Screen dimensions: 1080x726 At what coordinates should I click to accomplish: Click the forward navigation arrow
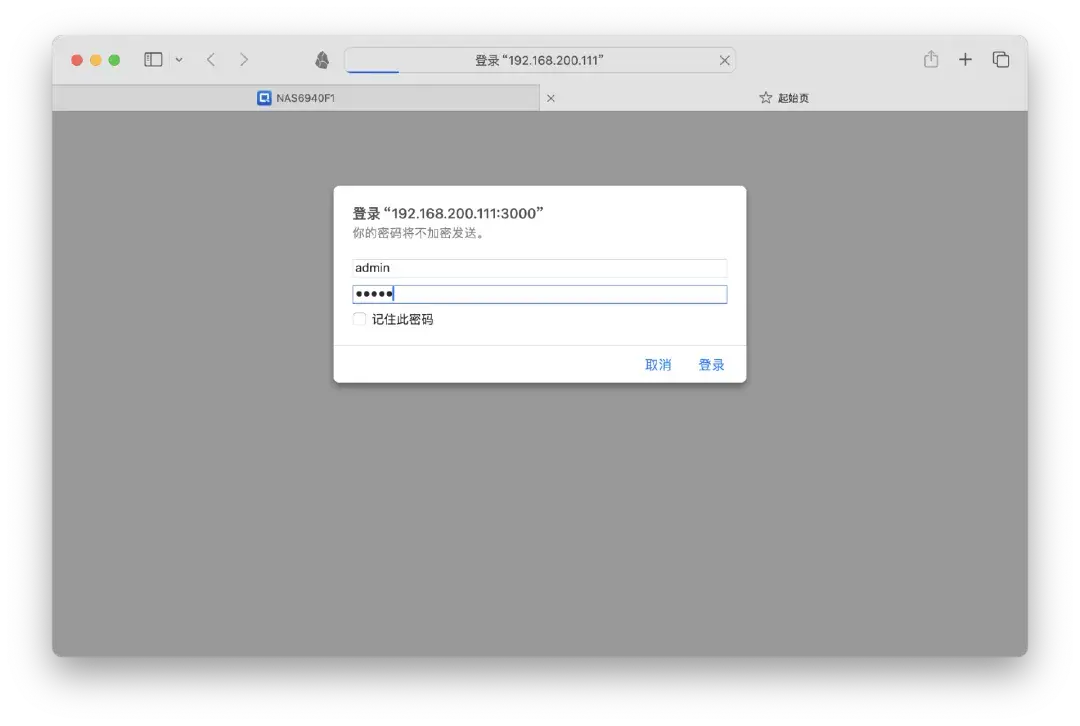coord(245,59)
